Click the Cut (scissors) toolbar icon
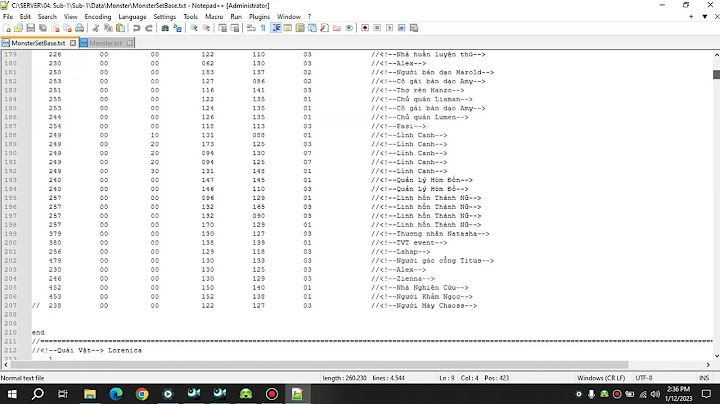Screen dimensions: 720x404 [x=96, y=28]
